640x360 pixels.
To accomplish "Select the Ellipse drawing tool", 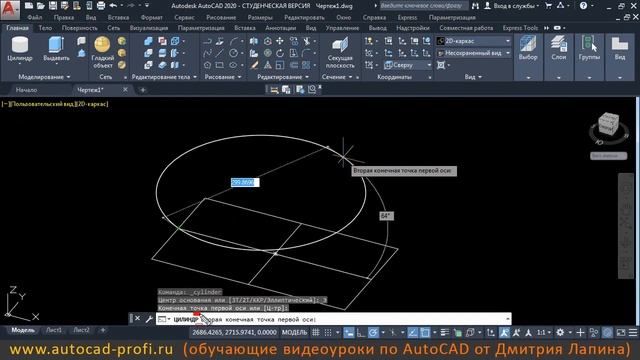I will click(233, 65).
